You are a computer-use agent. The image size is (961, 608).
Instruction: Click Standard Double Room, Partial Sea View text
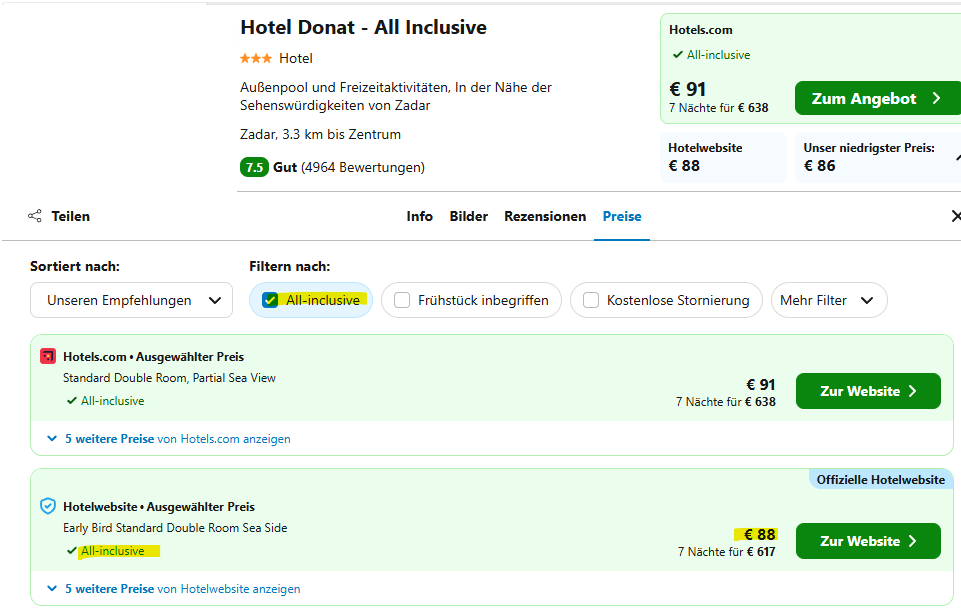(x=169, y=378)
